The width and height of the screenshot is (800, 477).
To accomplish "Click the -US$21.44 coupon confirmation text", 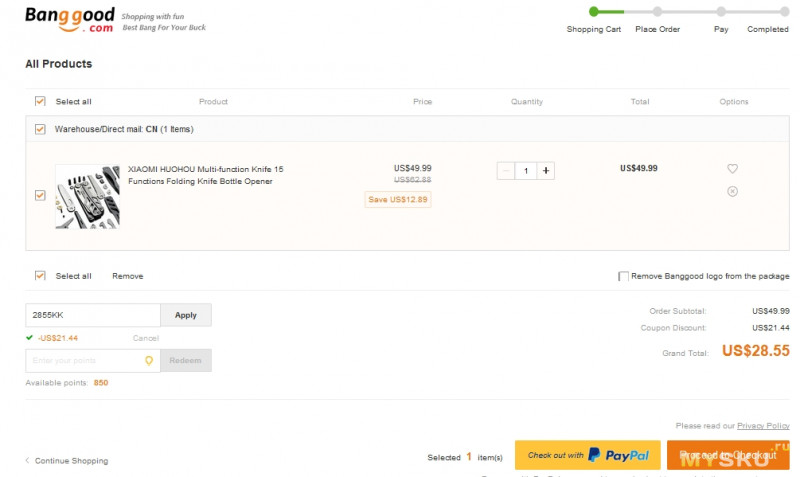I will [x=58, y=338].
